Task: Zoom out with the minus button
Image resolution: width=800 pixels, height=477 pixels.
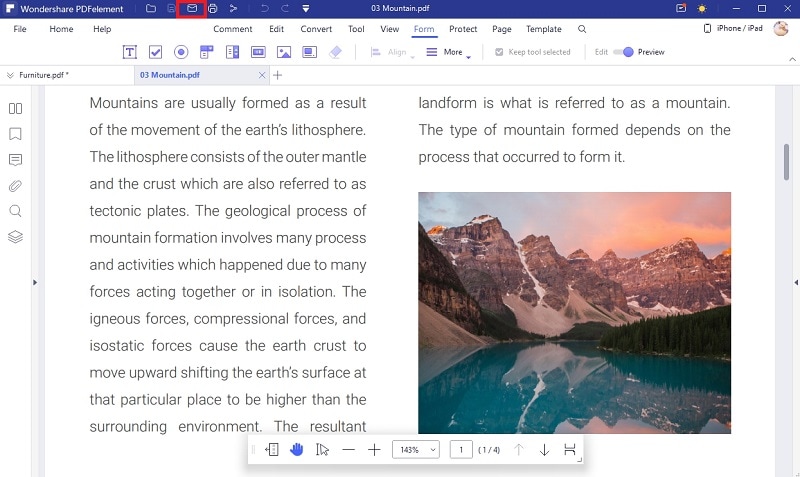Action: point(348,449)
